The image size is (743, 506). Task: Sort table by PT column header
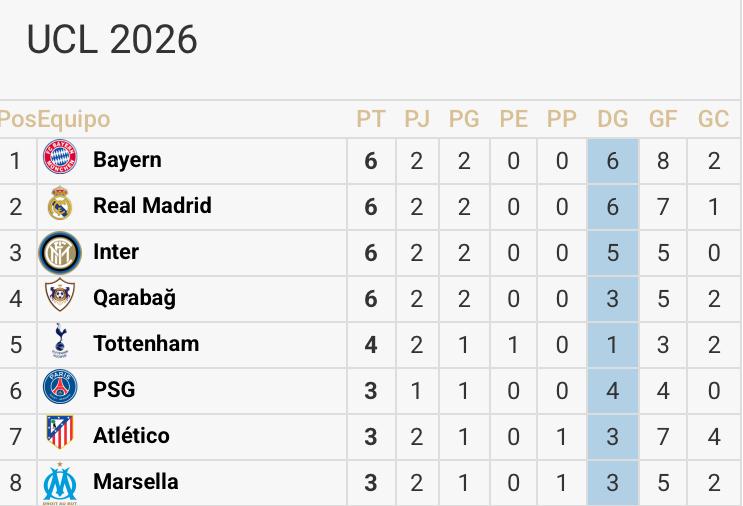(371, 120)
